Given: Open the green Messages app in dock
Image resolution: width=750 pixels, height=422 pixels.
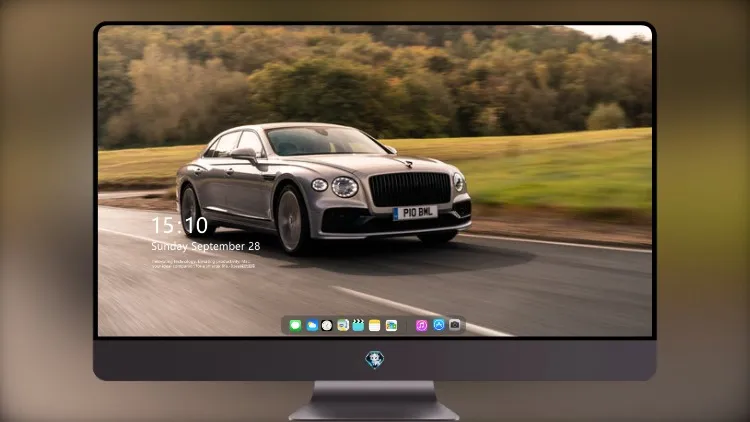Looking at the screenshot, I should [295, 326].
